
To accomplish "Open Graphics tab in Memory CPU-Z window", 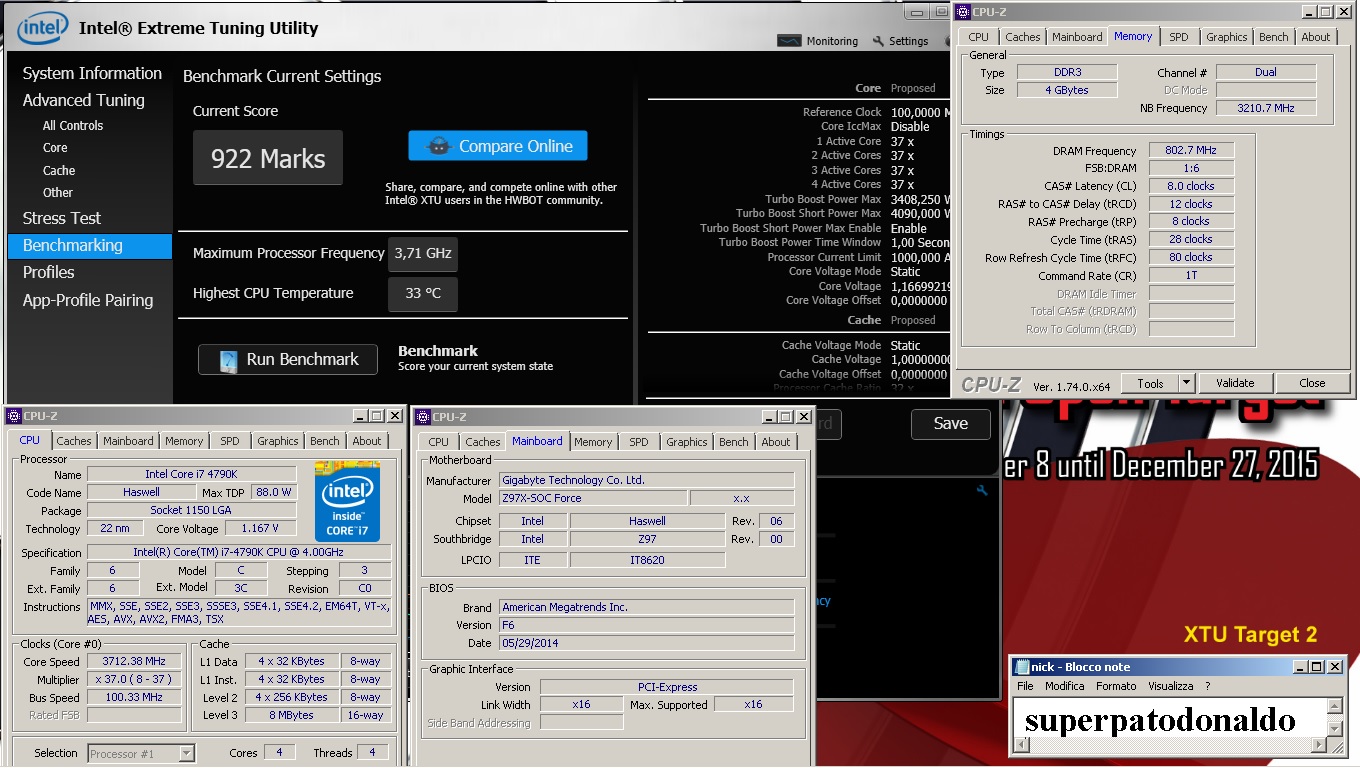I will 1226,37.
